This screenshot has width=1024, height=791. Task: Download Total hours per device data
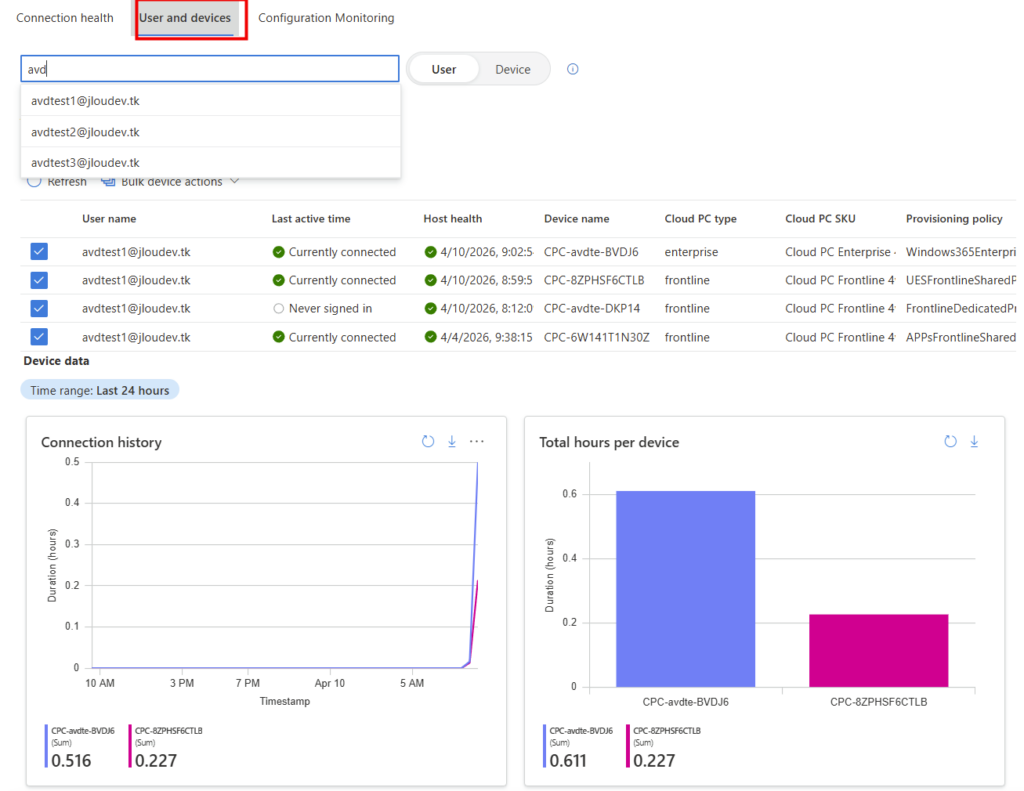click(x=974, y=441)
